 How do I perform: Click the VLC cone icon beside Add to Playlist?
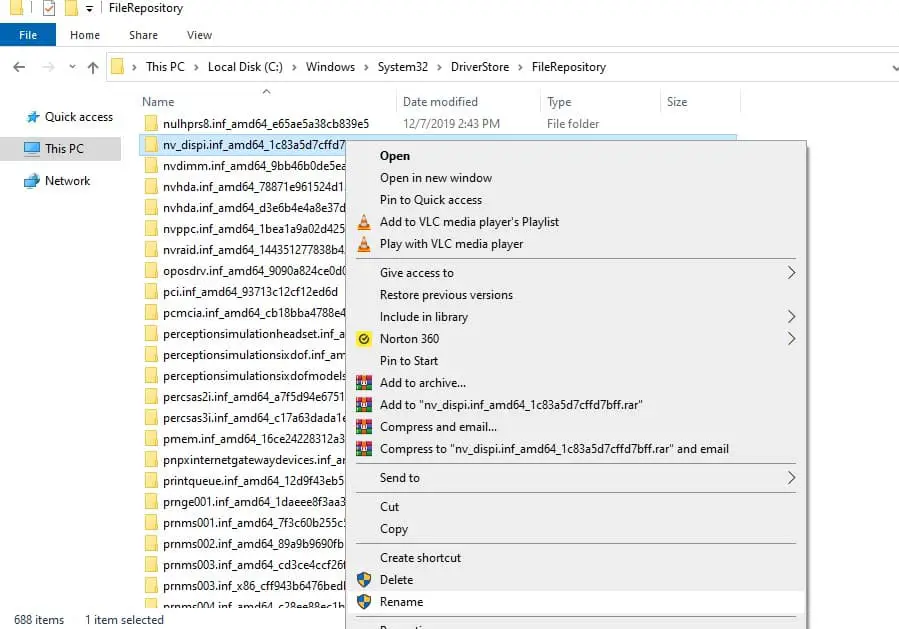pyautogui.click(x=364, y=222)
